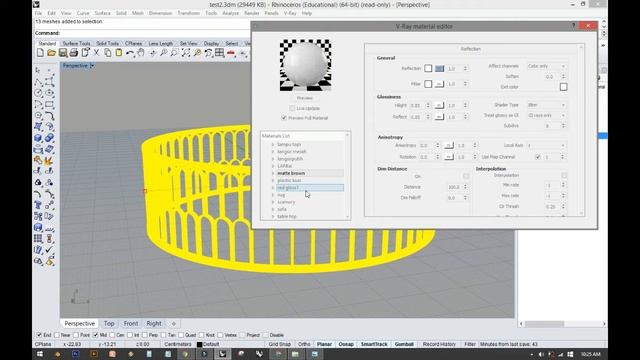Screen dimensions: 640x360
Task: Select the Box solid tool in sidebar
Action: click(x=38, y=138)
